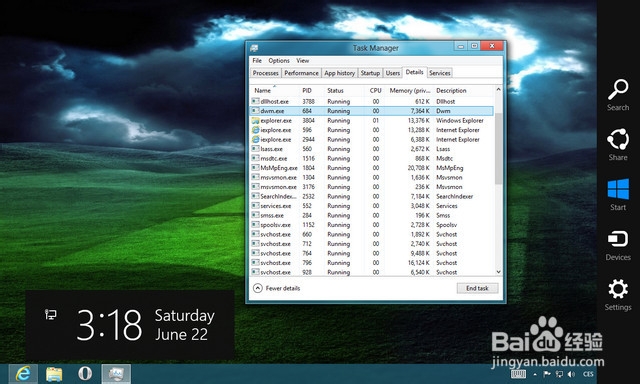The height and width of the screenshot is (384, 640).
Task: Select the MsMpEng.exe row
Action: click(372, 168)
